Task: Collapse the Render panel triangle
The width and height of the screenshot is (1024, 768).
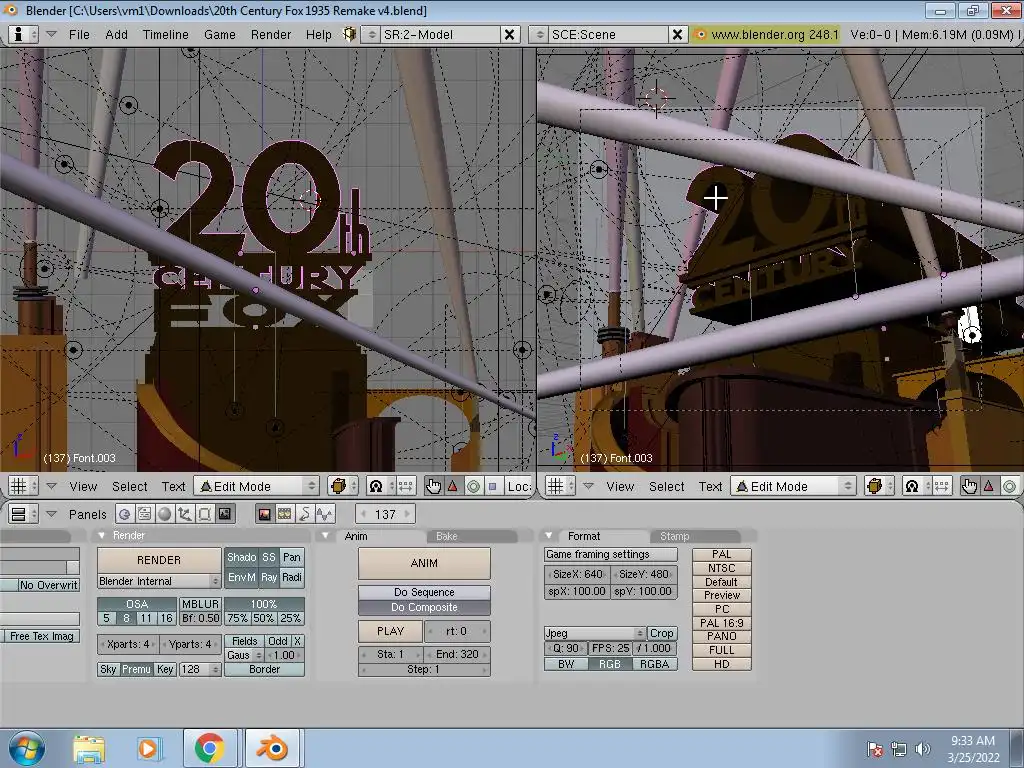Action: click(x=101, y=536)
